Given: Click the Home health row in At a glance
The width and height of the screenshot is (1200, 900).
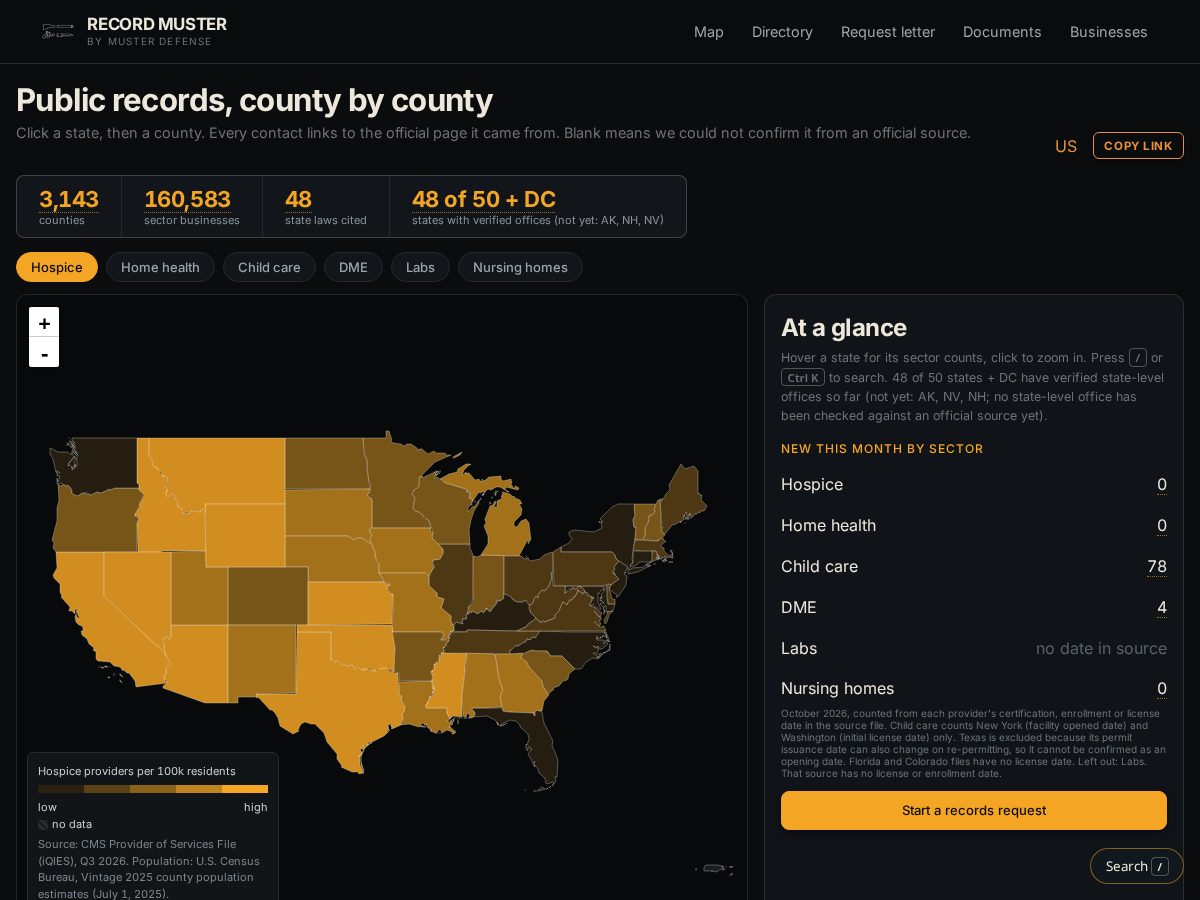Looking at the screenshot, I should tap(974, 525).
